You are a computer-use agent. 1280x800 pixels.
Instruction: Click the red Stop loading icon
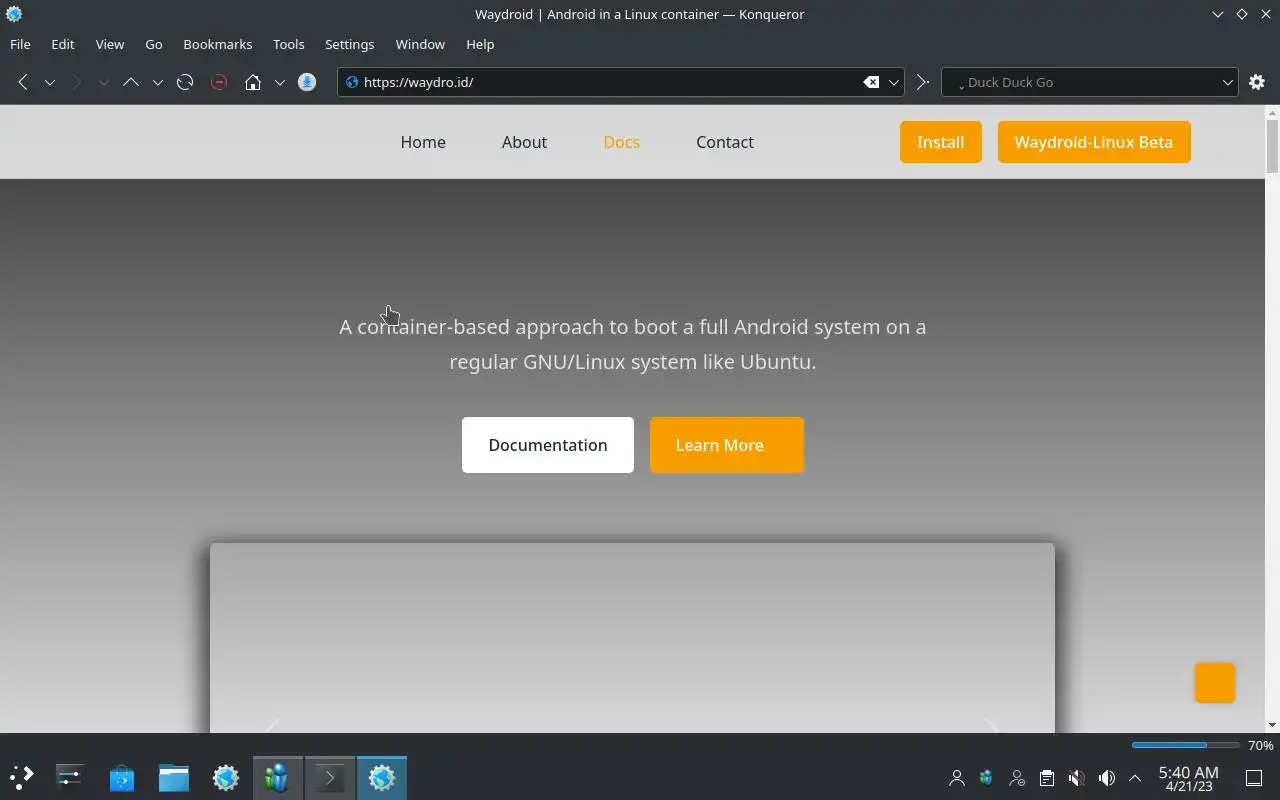click(219, 82)
